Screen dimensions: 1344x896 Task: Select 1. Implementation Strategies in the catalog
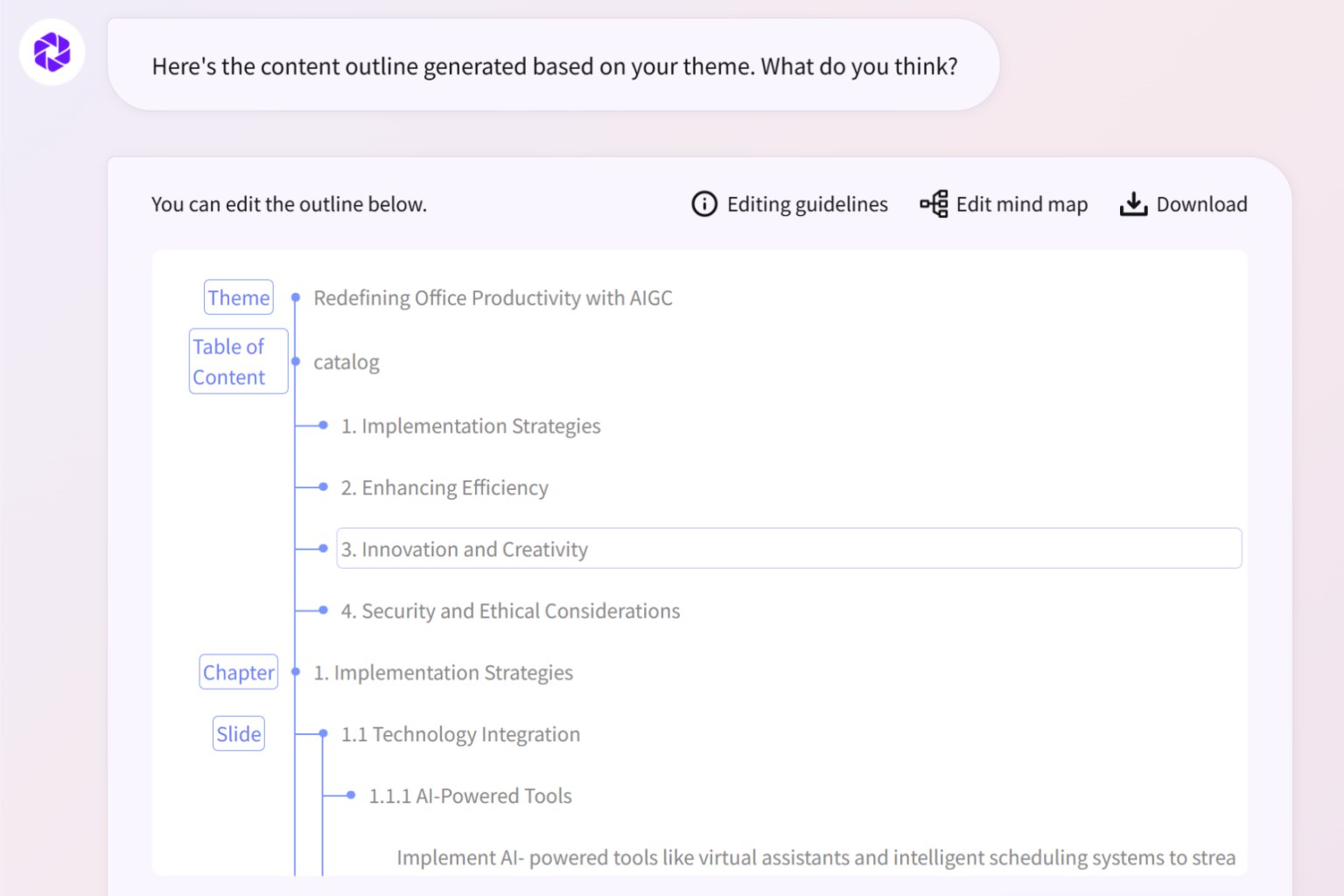pos(470,426)
